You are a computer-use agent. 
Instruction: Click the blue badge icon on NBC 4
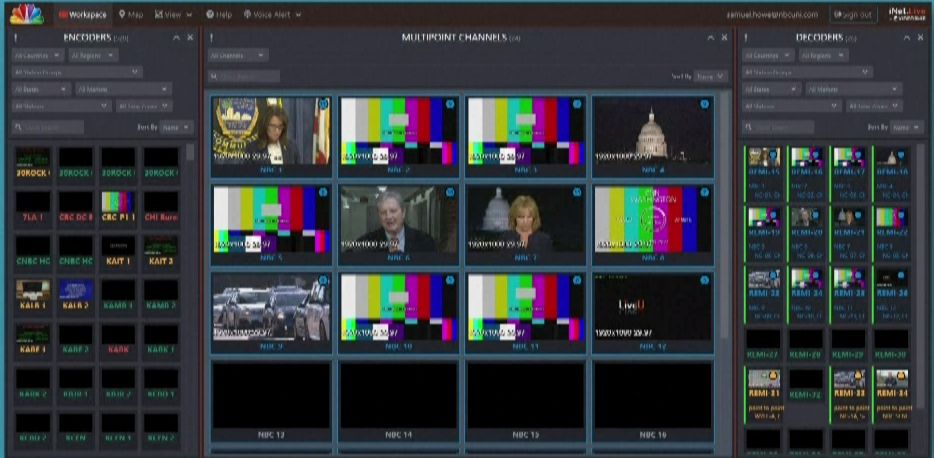[x=705, y=104]
